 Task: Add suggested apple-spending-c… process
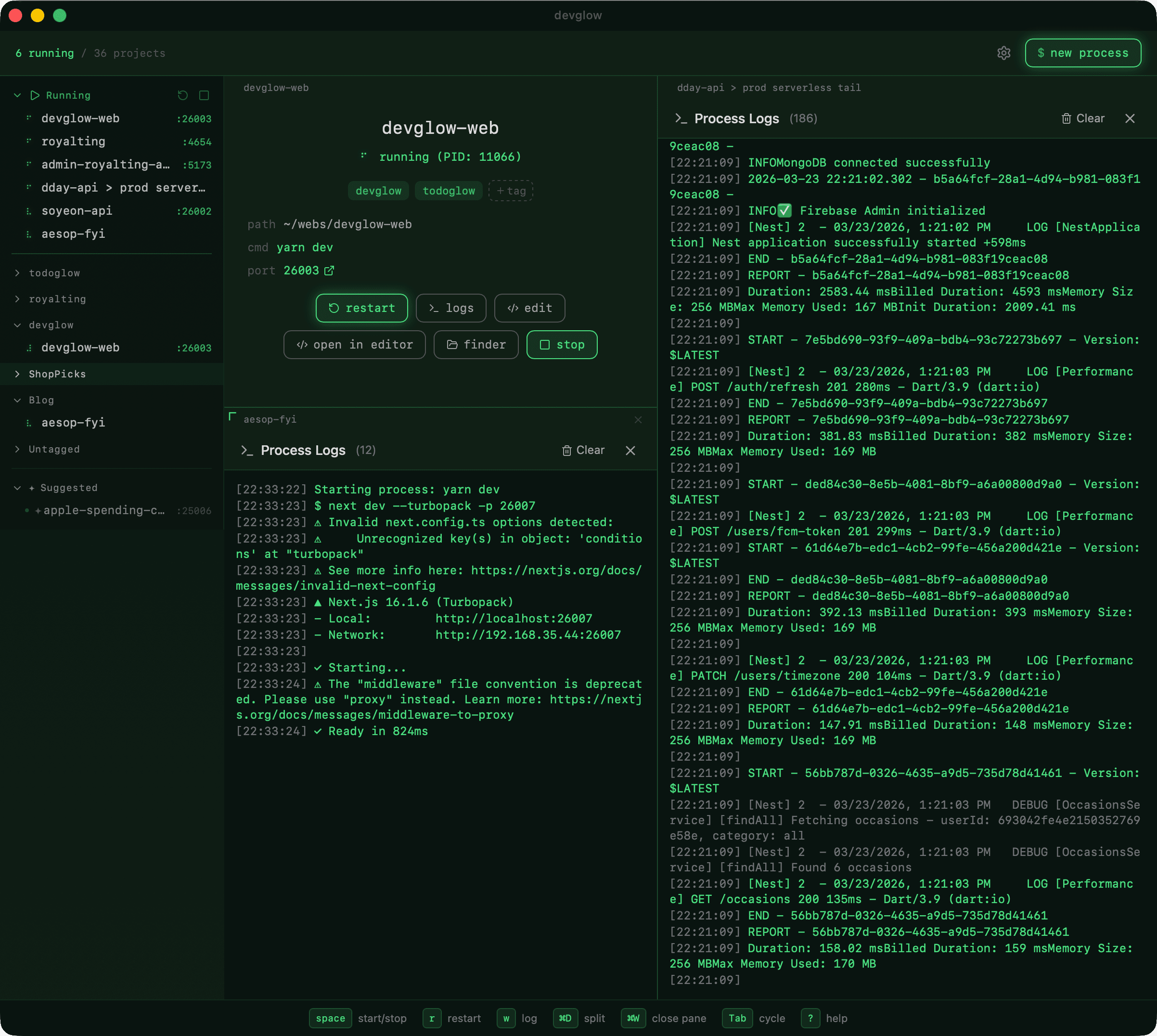pyautogui.click(x=112, y=511)
